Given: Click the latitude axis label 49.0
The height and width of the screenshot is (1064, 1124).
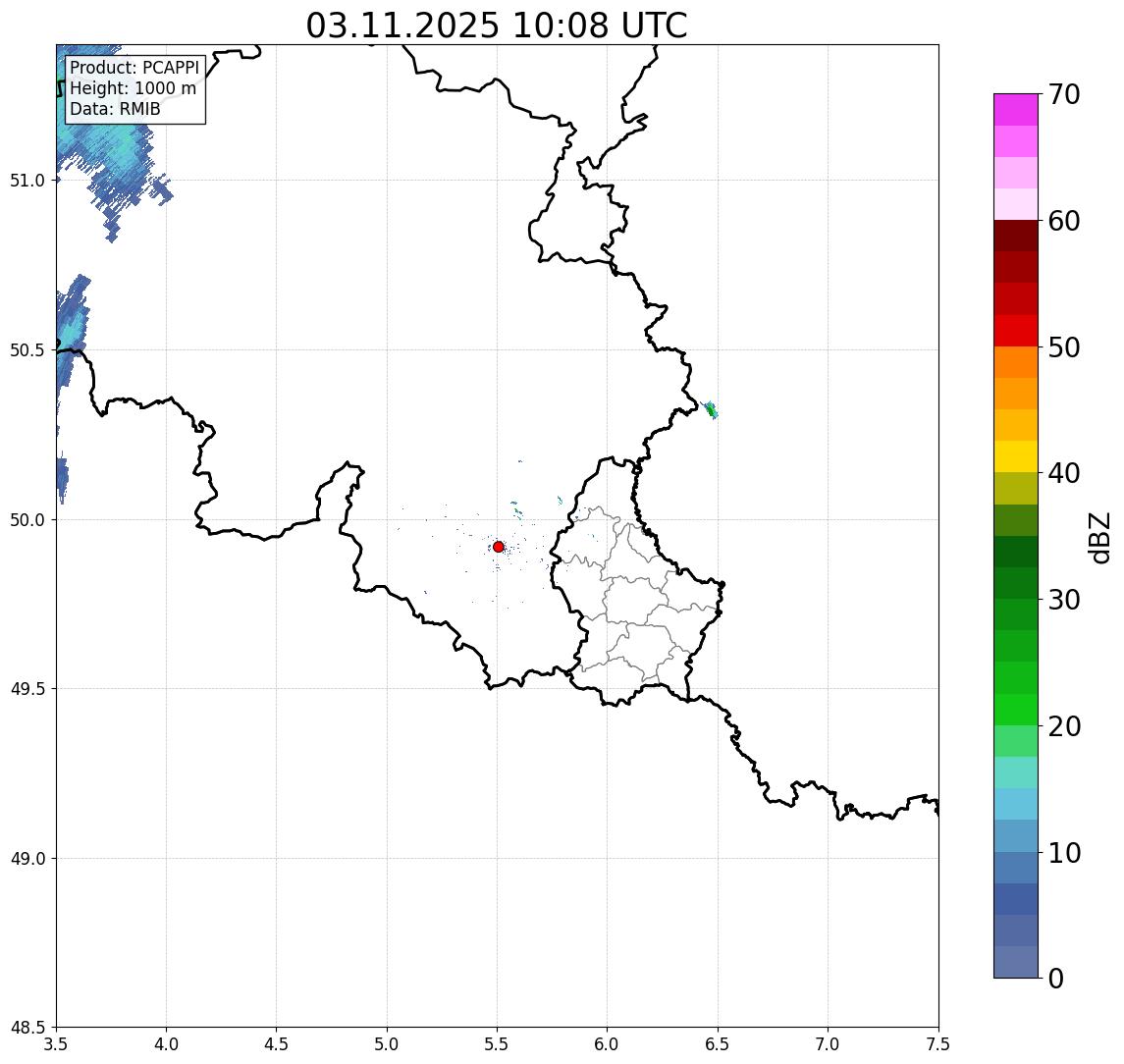Looking at the screenshot, I should 27,858.
